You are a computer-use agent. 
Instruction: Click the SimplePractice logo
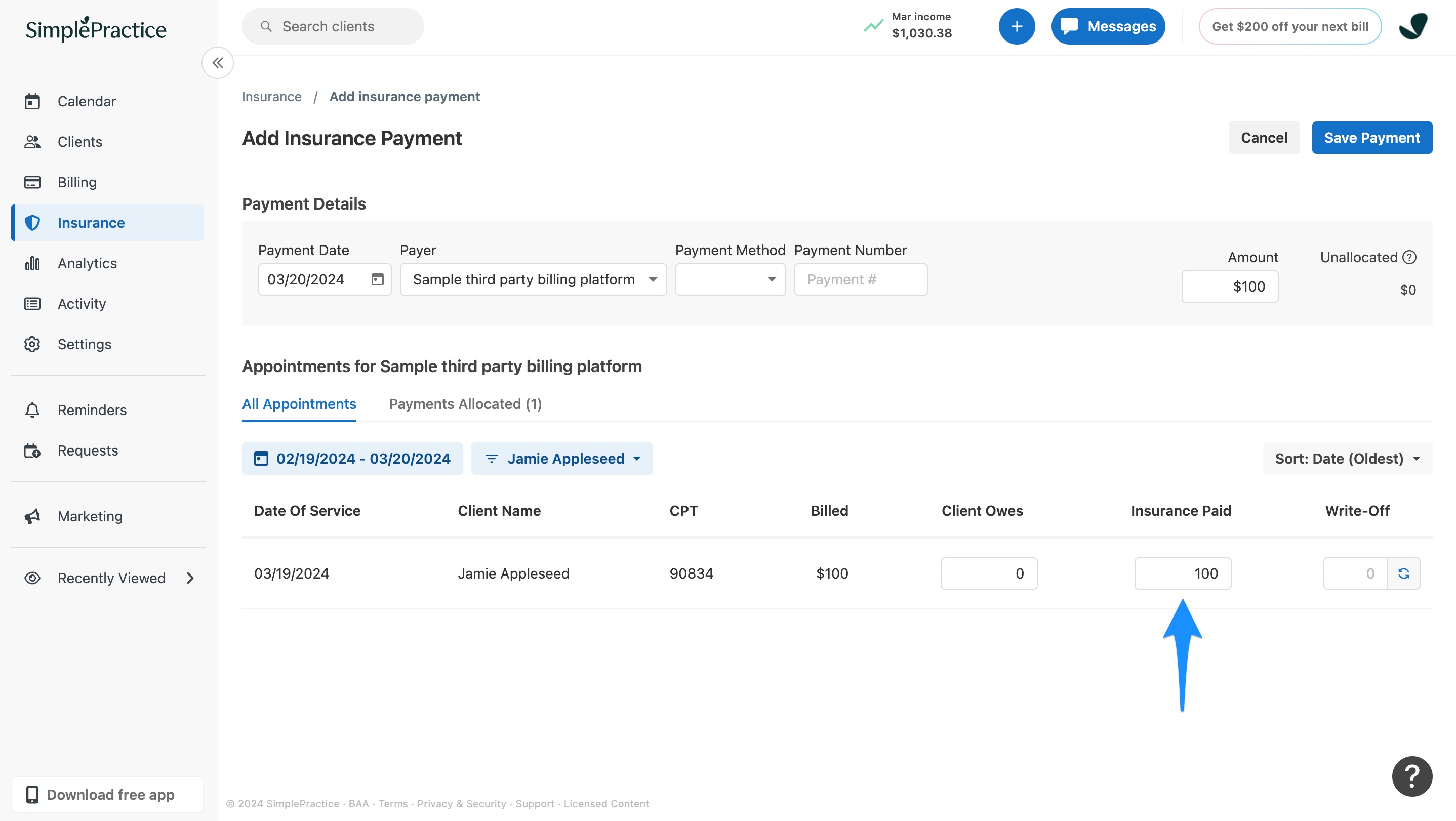96,28
